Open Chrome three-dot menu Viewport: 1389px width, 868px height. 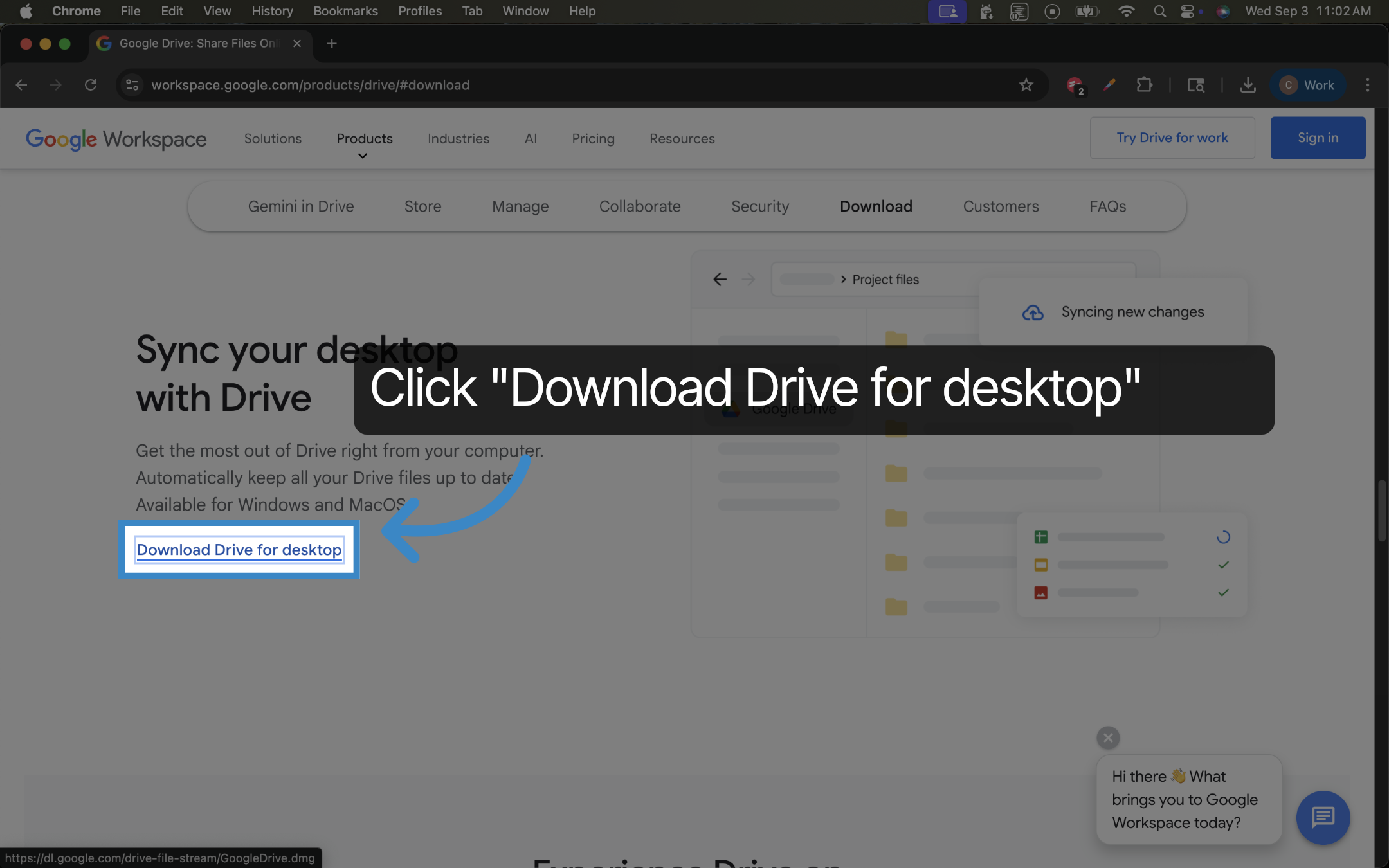coord(1368,85)
